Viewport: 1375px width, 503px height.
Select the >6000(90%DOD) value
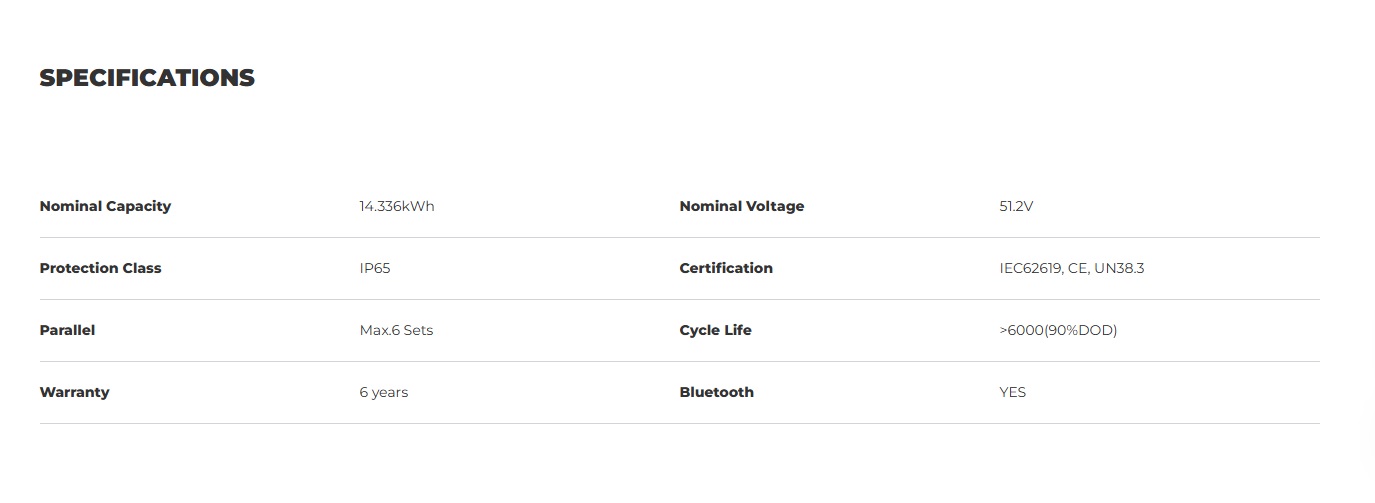click(1058, 330)
